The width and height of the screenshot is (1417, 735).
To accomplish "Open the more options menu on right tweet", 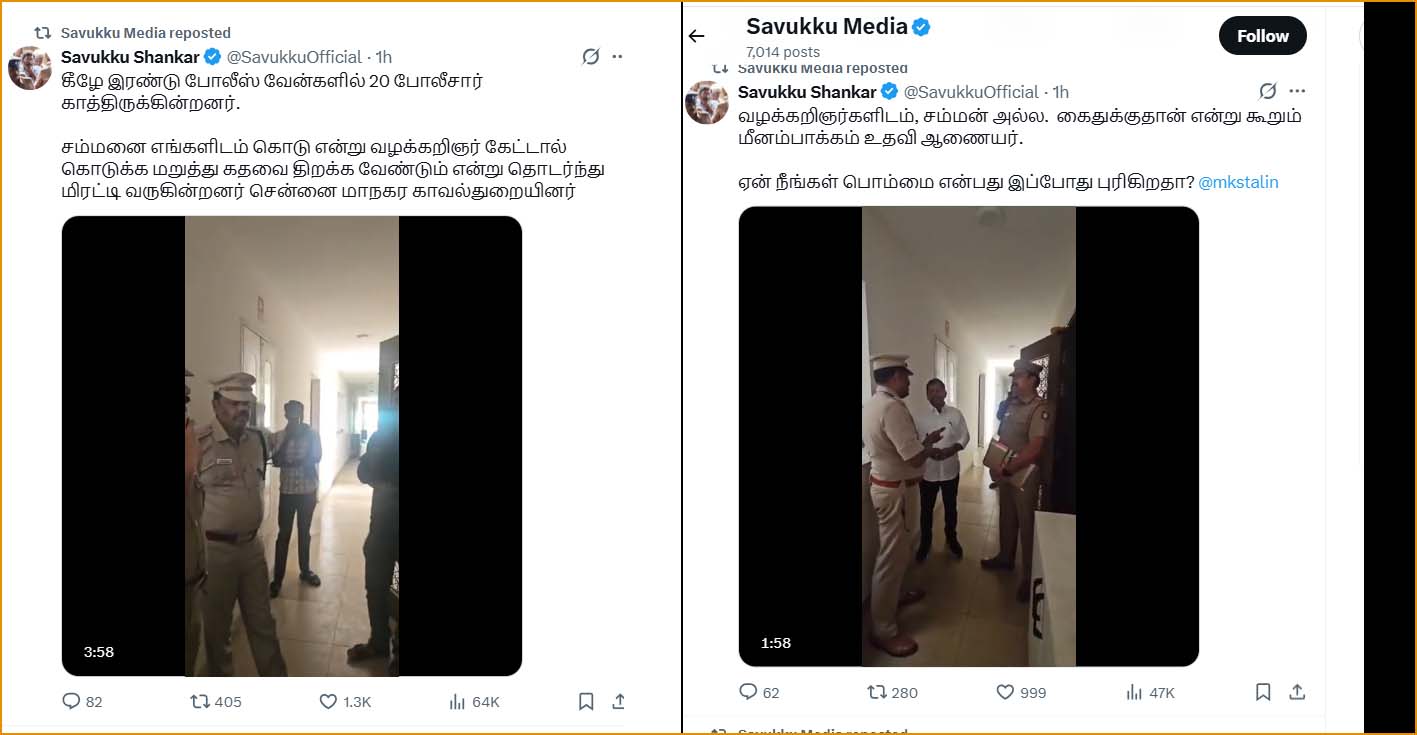I will coord(1297,90).
